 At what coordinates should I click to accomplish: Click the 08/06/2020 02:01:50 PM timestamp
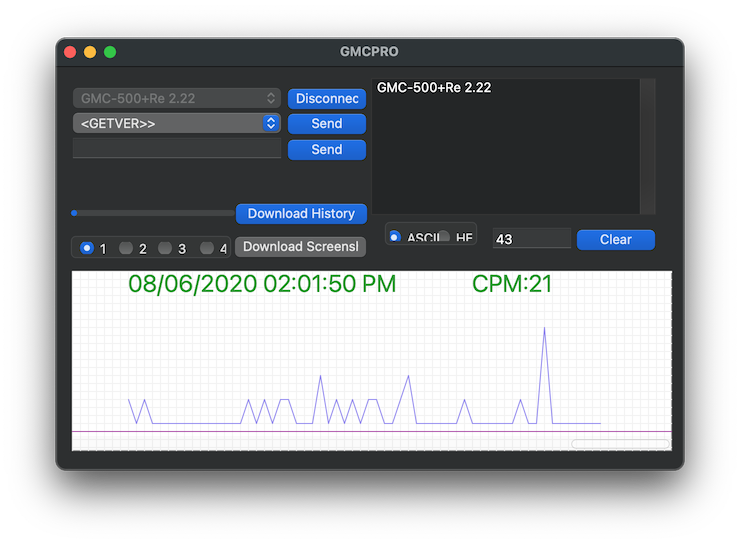[x=262, y=284]
